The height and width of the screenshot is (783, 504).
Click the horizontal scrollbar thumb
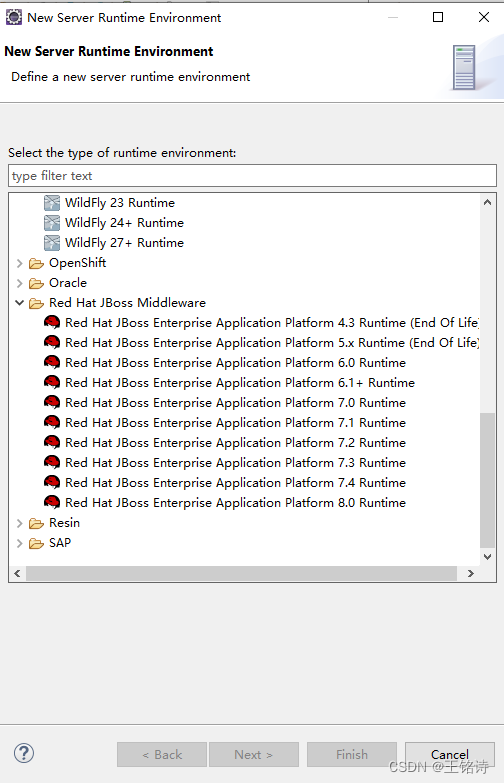pos(241,573)
